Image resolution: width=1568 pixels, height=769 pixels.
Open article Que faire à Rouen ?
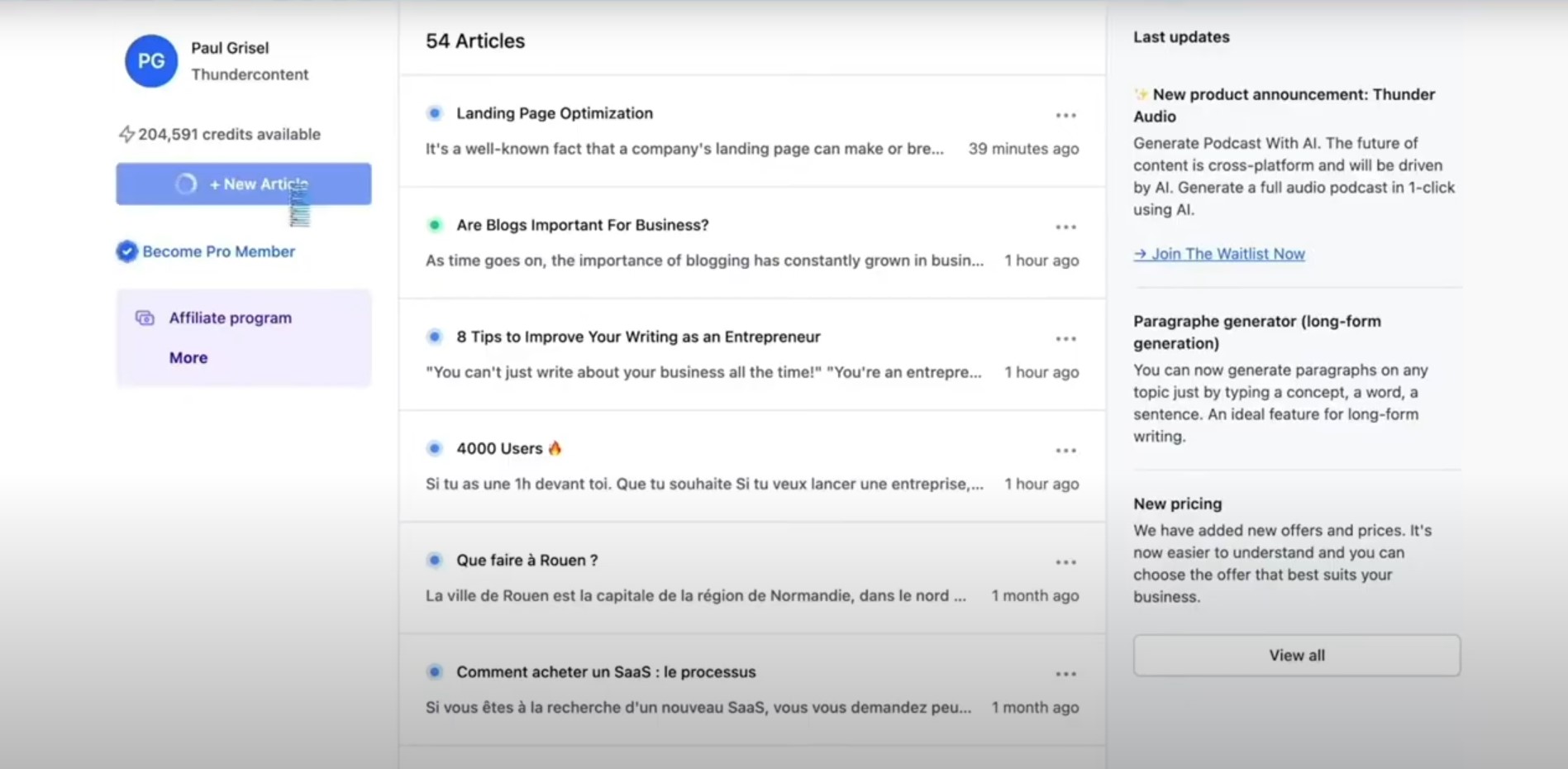[x=527, y=560]
